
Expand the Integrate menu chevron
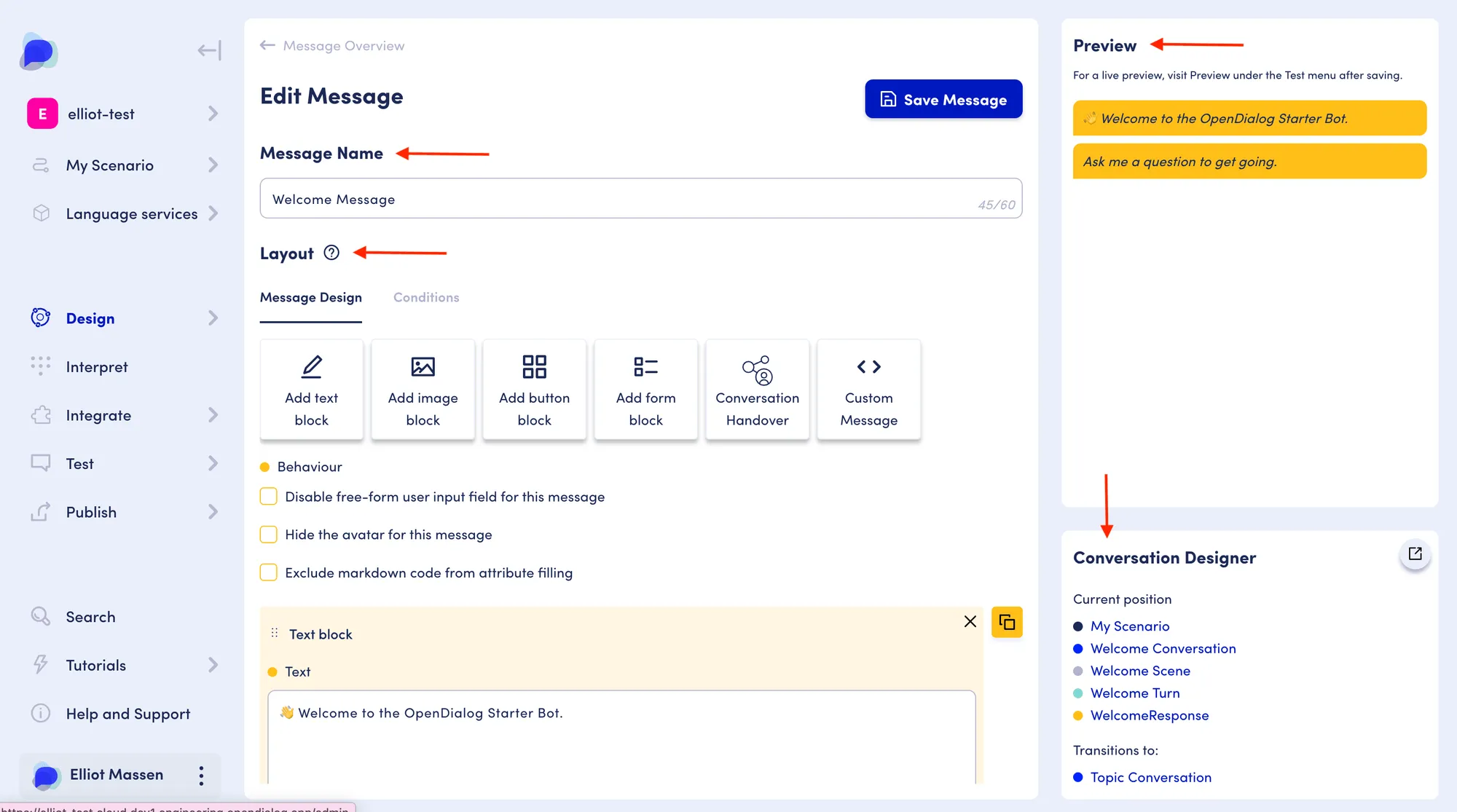[x=213, y=415]
